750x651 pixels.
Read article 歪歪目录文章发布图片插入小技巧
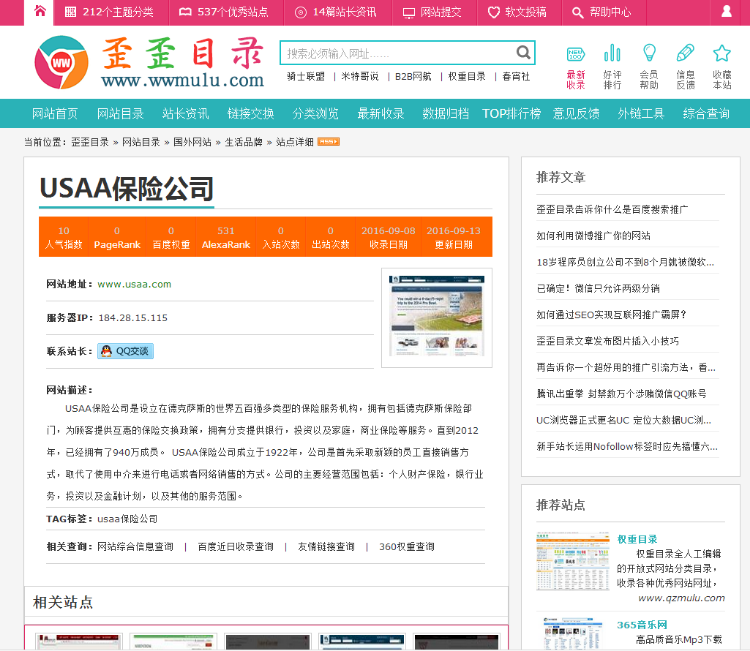pyautogui.click(x=607, y=341)
